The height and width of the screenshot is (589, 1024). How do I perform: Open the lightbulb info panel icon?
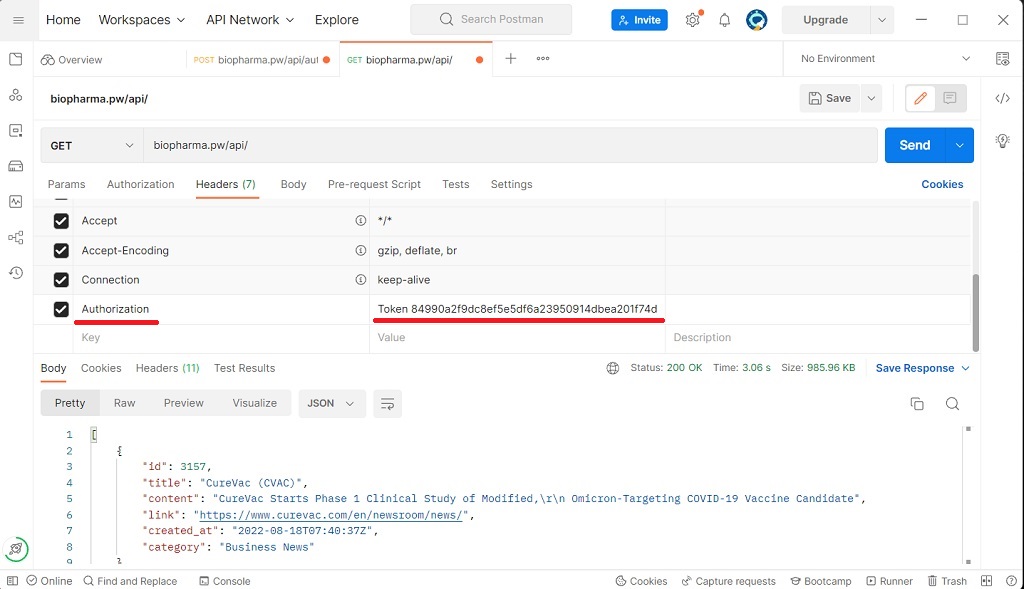[1002, 140]
